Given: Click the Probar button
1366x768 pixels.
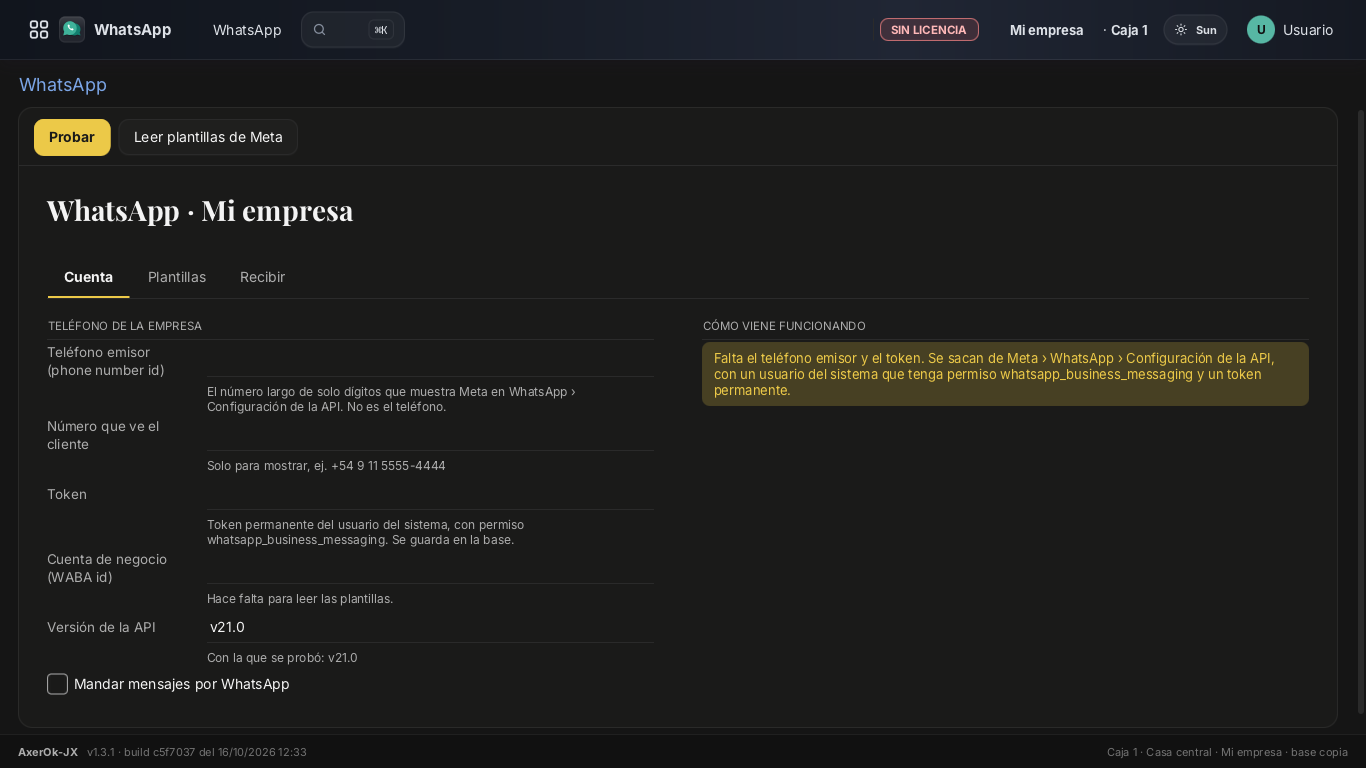Looking at the screenshot, I should (72, 137).
